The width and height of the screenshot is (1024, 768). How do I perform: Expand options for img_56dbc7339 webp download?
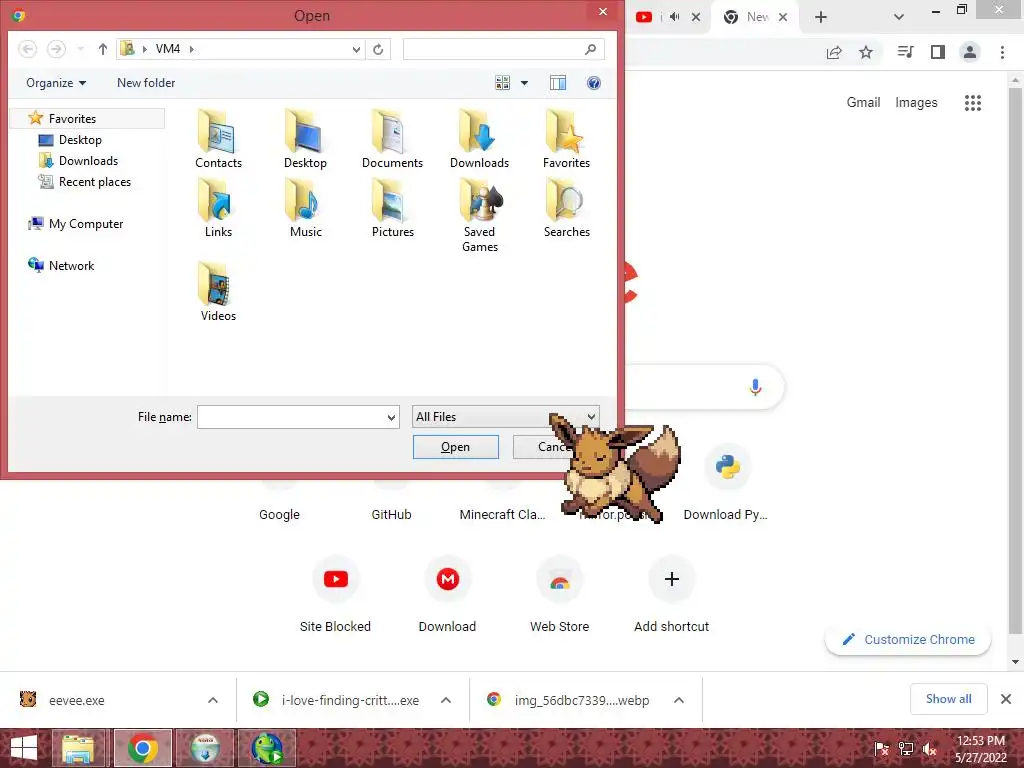coord(679,700)
